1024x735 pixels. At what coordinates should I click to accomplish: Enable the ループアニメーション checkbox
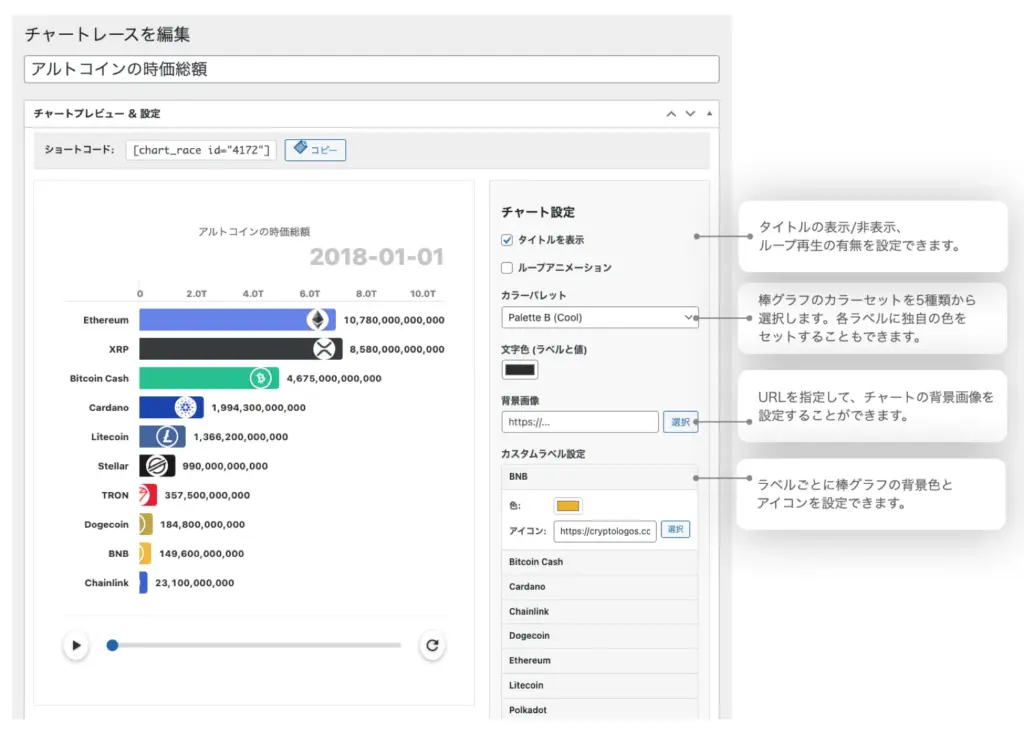(x=507, y=268)
